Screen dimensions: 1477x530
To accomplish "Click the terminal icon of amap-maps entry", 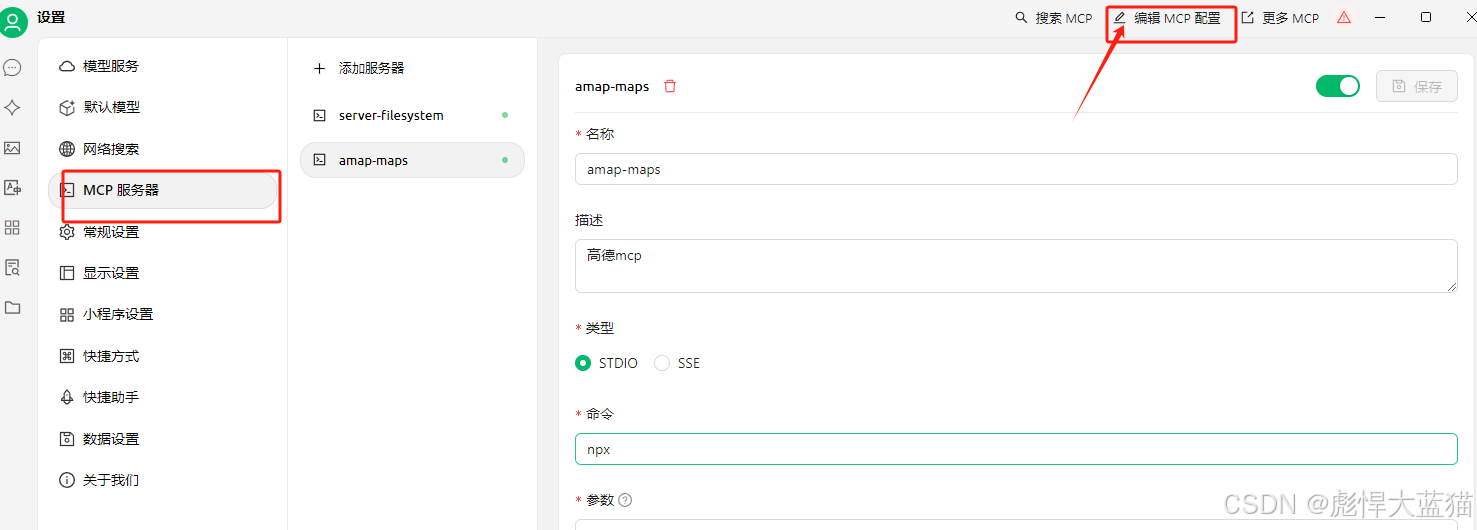I will (319, 160).
